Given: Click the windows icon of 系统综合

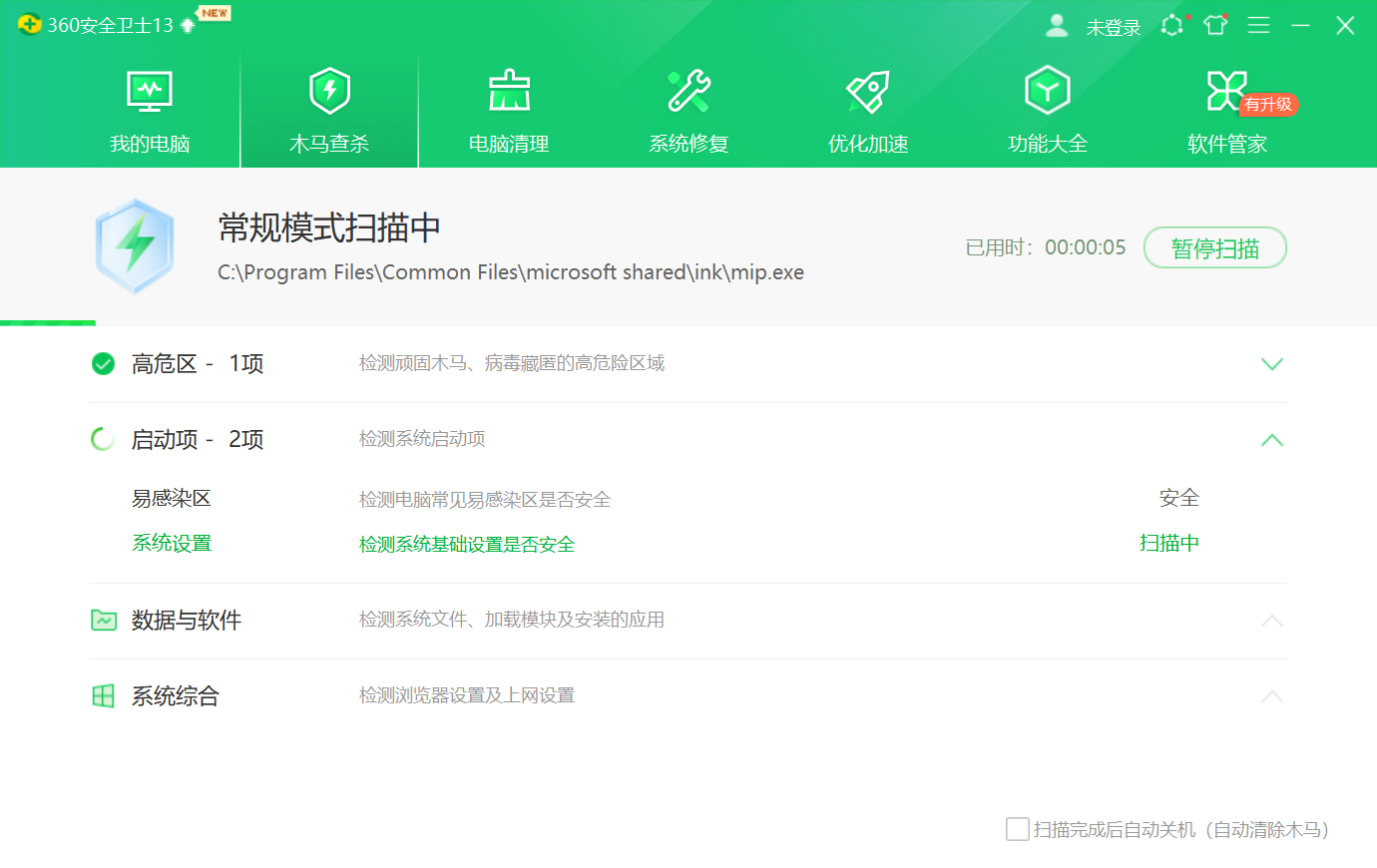Looking at the screenshot, I should (x=103, y=695).
